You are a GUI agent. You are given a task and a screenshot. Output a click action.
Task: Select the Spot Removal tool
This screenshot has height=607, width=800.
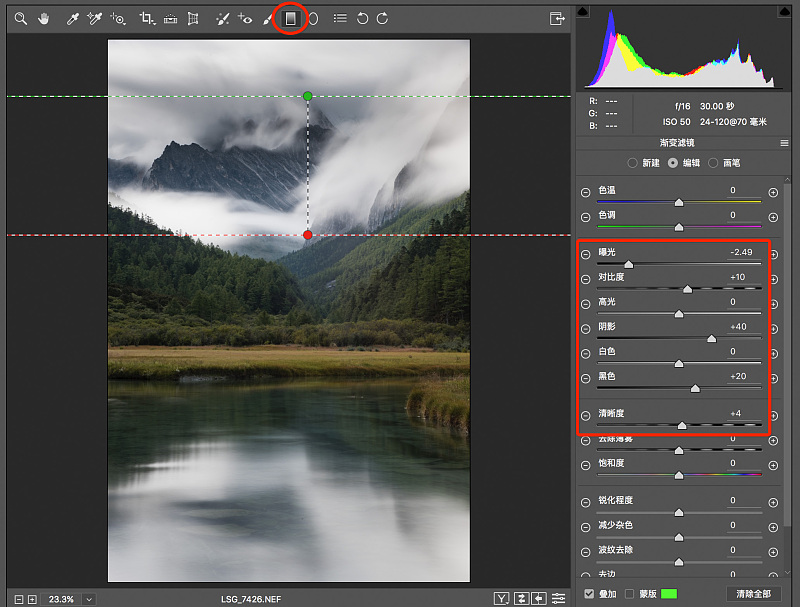point(222,19)
